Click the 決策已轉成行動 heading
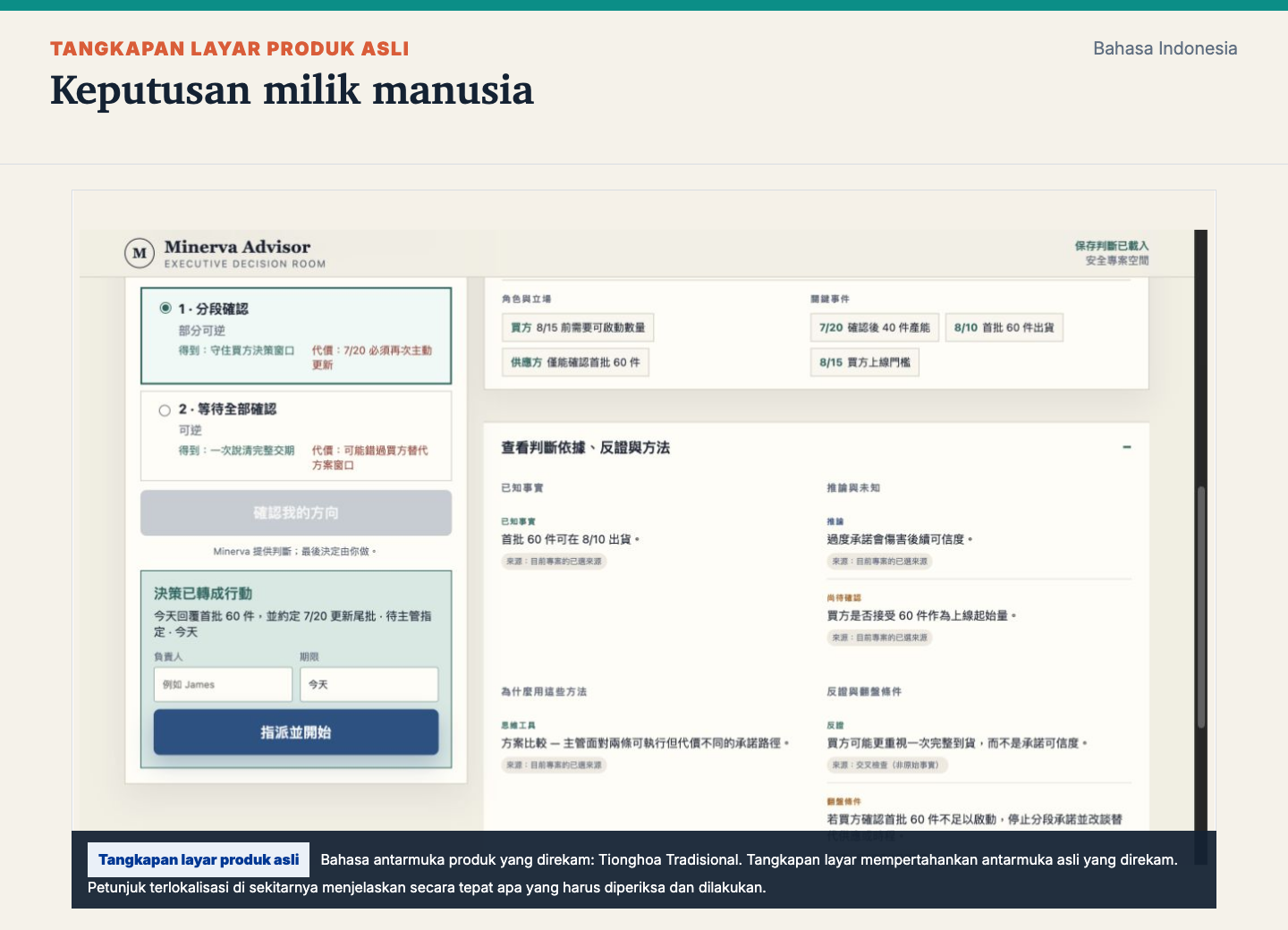 (203, 593)
